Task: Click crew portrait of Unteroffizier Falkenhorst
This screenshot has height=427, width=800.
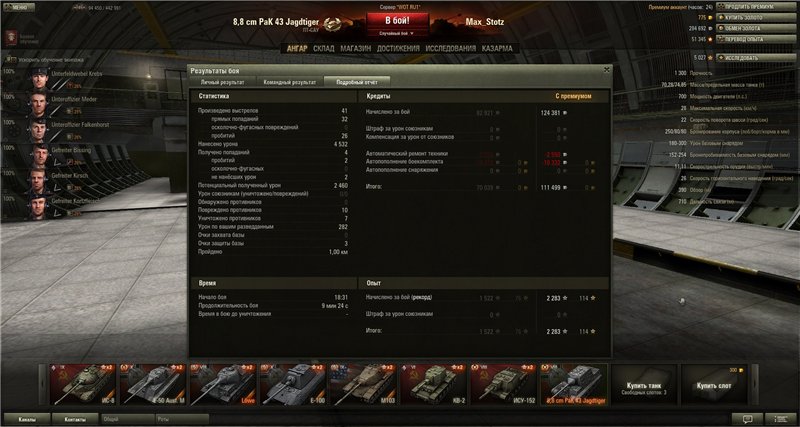Action: click(x=39, y=129)
